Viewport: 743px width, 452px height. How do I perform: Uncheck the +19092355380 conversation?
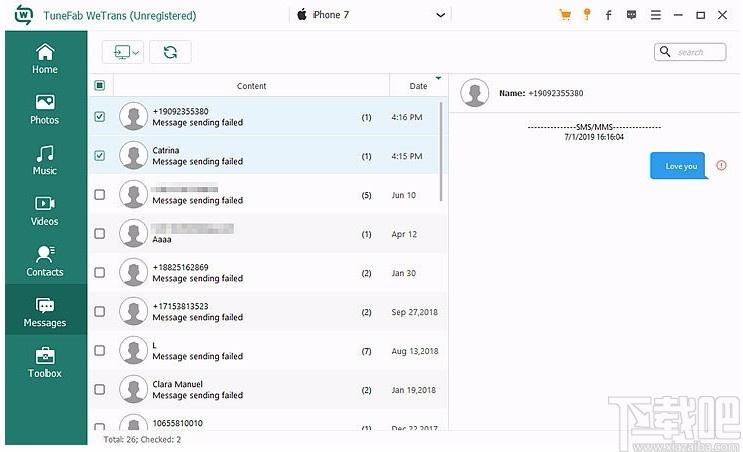[100, 117]
